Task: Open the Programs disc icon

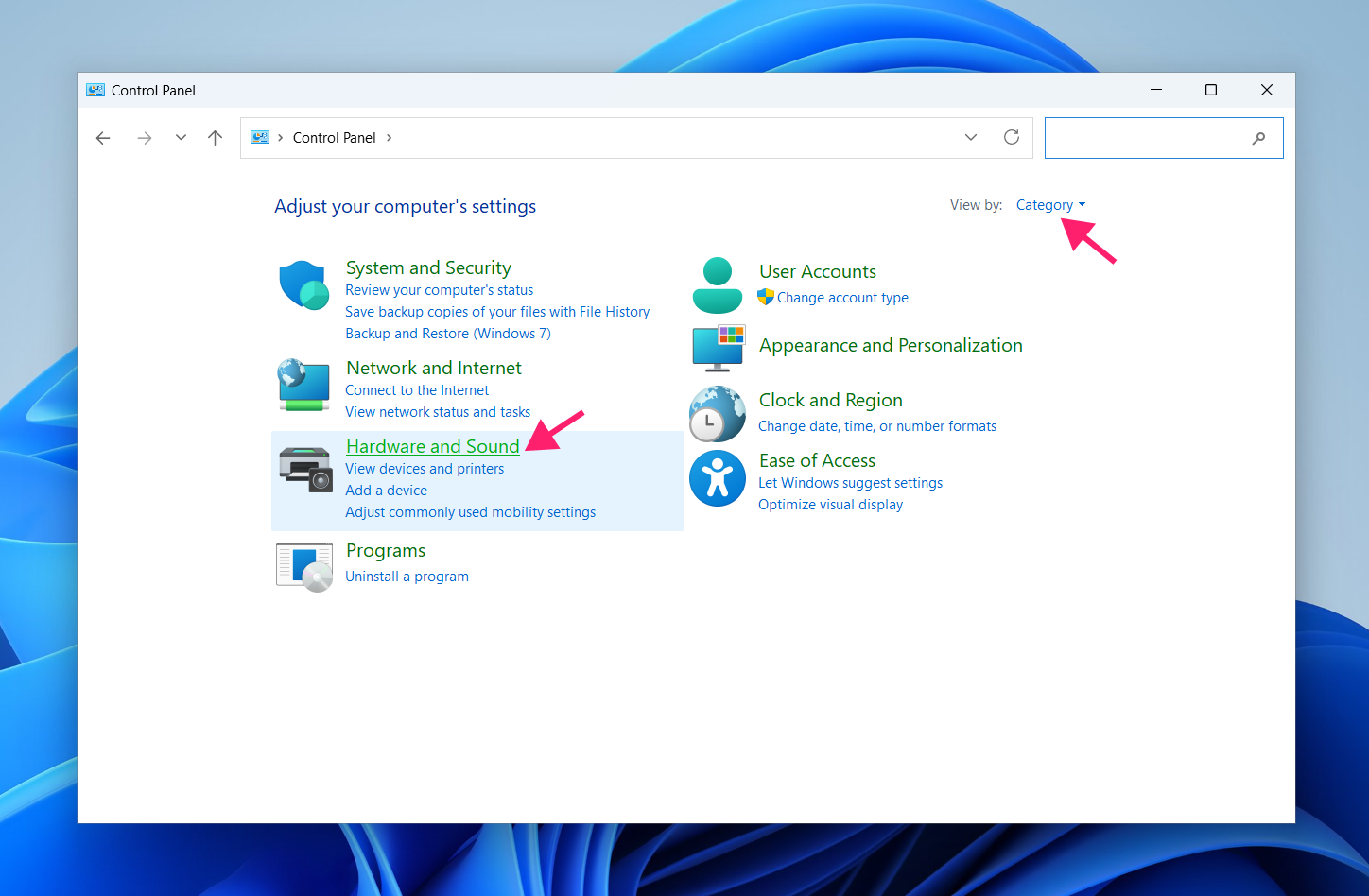Action: 304,567
